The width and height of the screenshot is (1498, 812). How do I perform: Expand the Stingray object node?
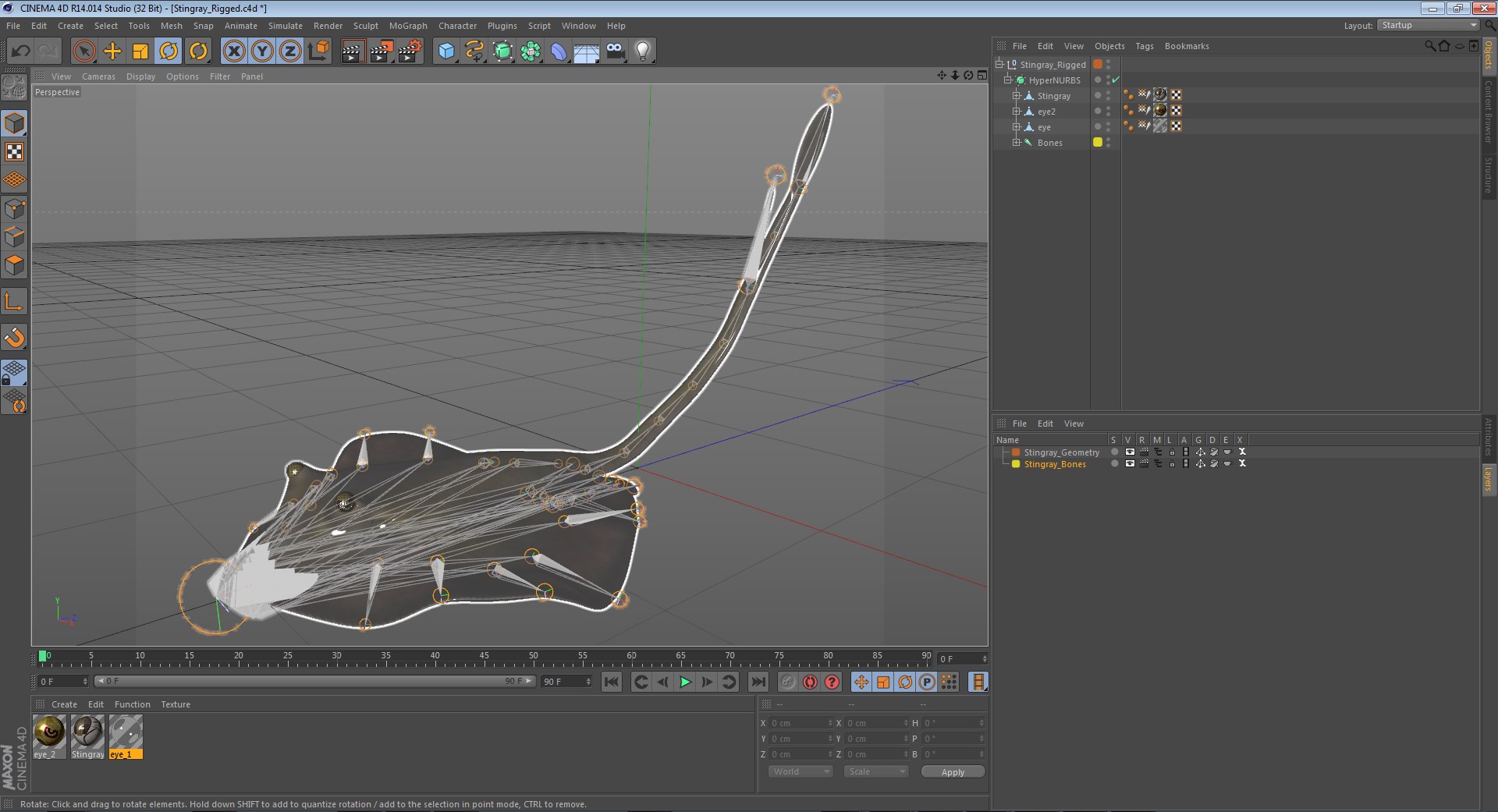click(1016, 95)
